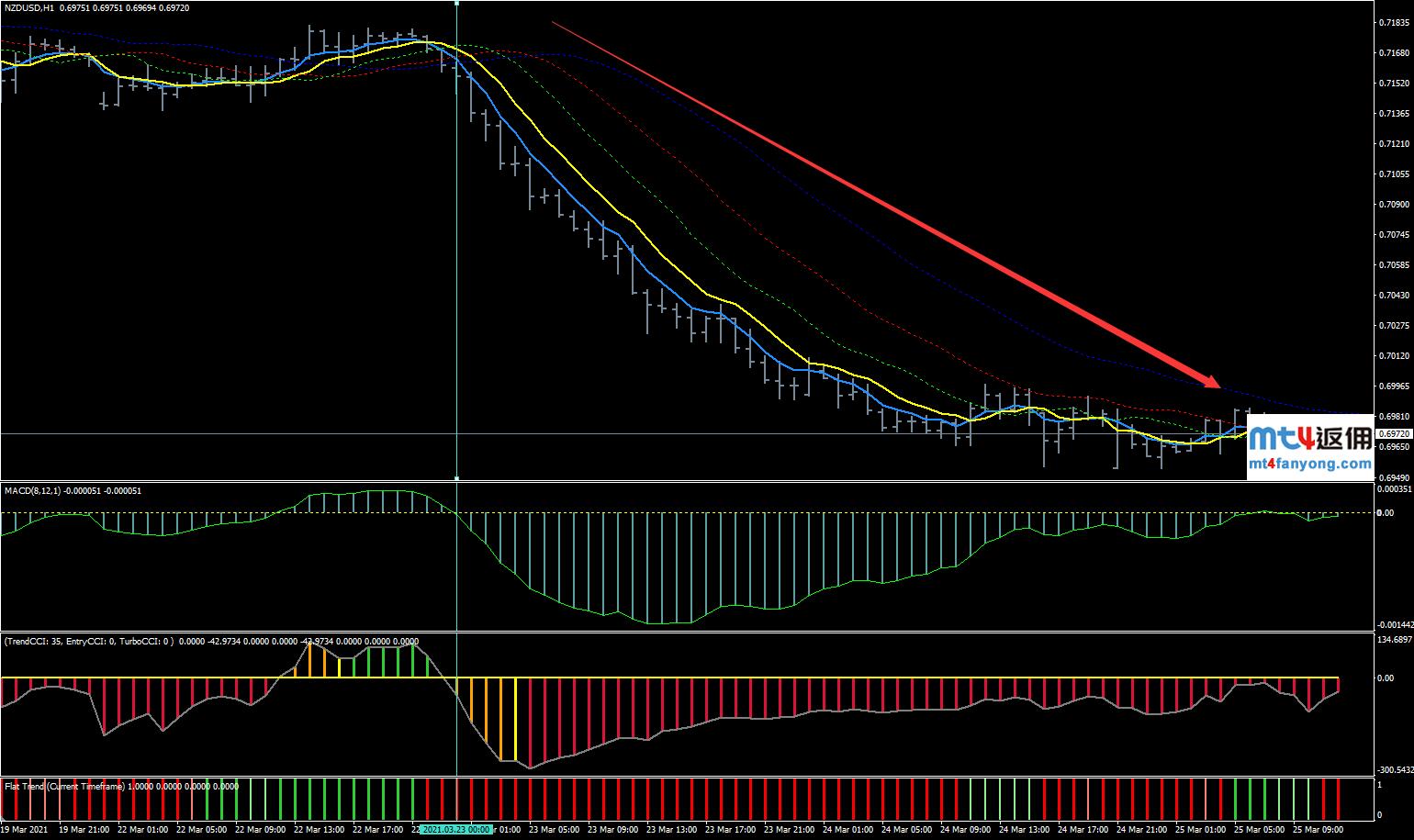Click the highlighted 2021.03.23 00:00 time marker

point(456,829)
